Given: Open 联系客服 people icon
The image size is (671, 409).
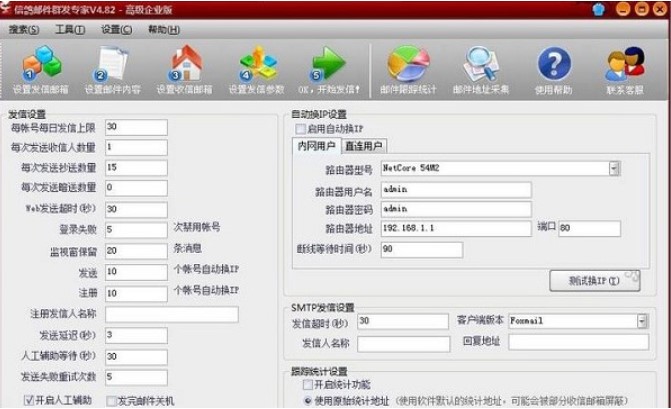Looking at the screenshot, I should [x=625, y=64].
